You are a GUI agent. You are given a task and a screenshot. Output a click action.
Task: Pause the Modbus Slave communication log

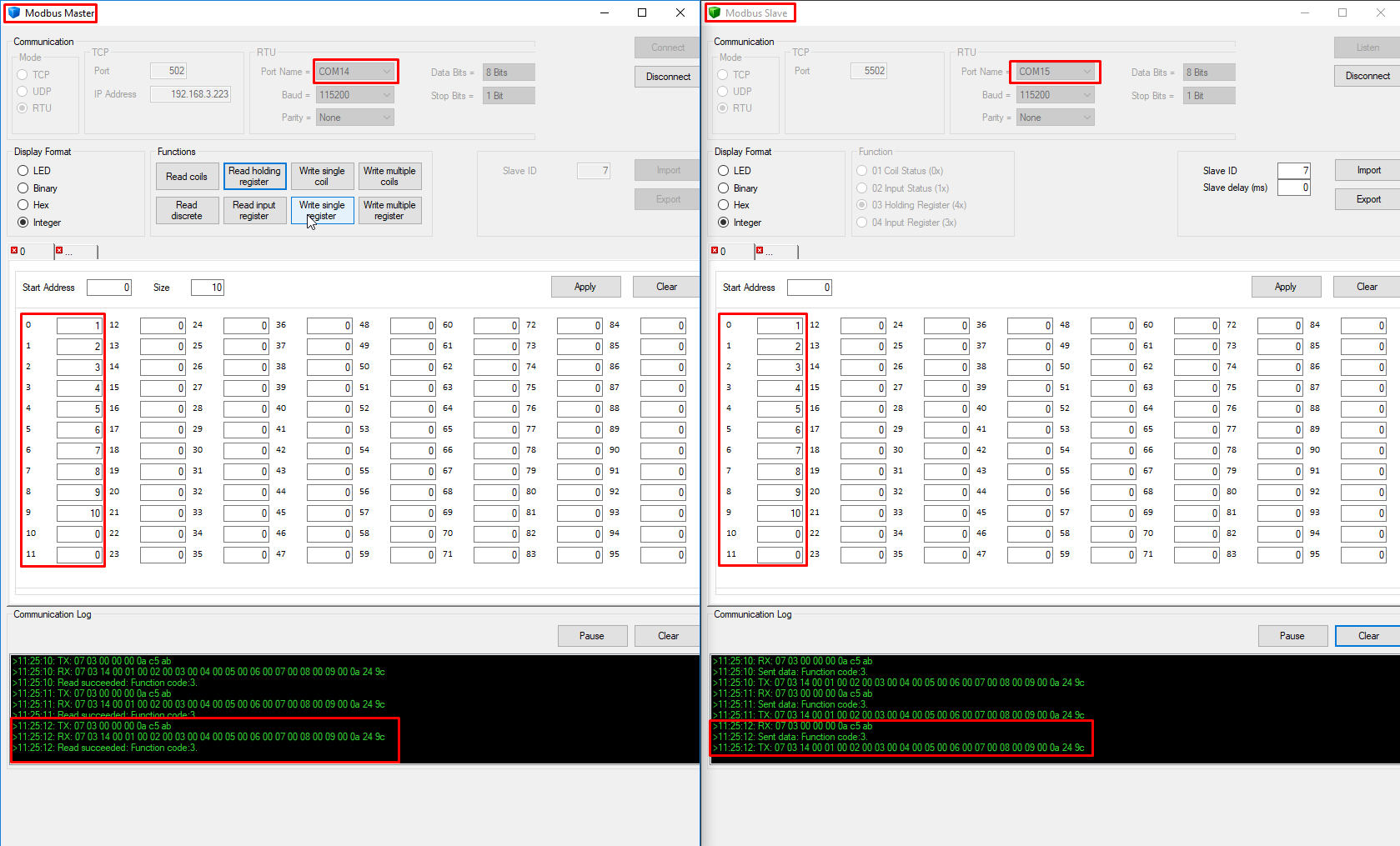point(1292,636)
